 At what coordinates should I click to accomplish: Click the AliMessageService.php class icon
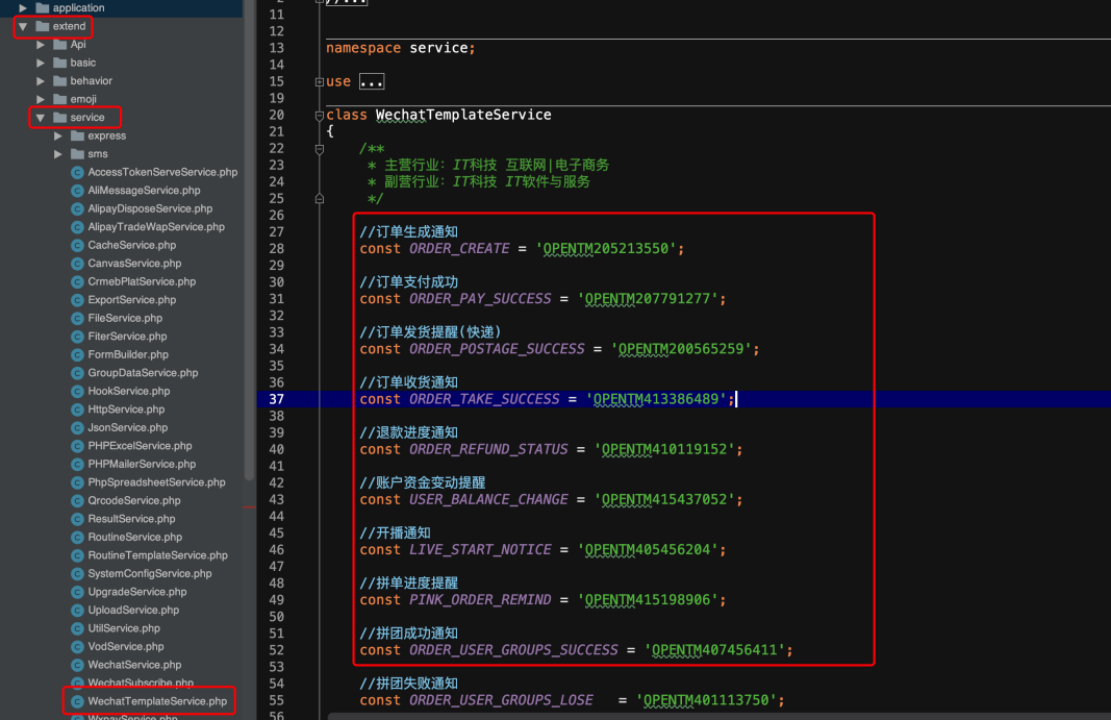click(77, 191)
